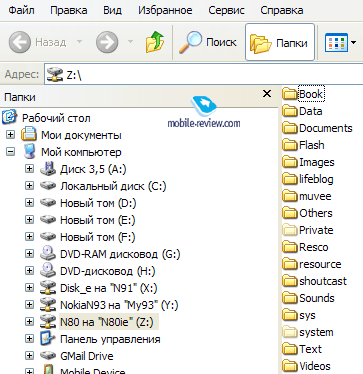Click network drive icon for Disk_e (X:)
The width and height of the screenshot is (363, 374).
(x=48, y=288)
